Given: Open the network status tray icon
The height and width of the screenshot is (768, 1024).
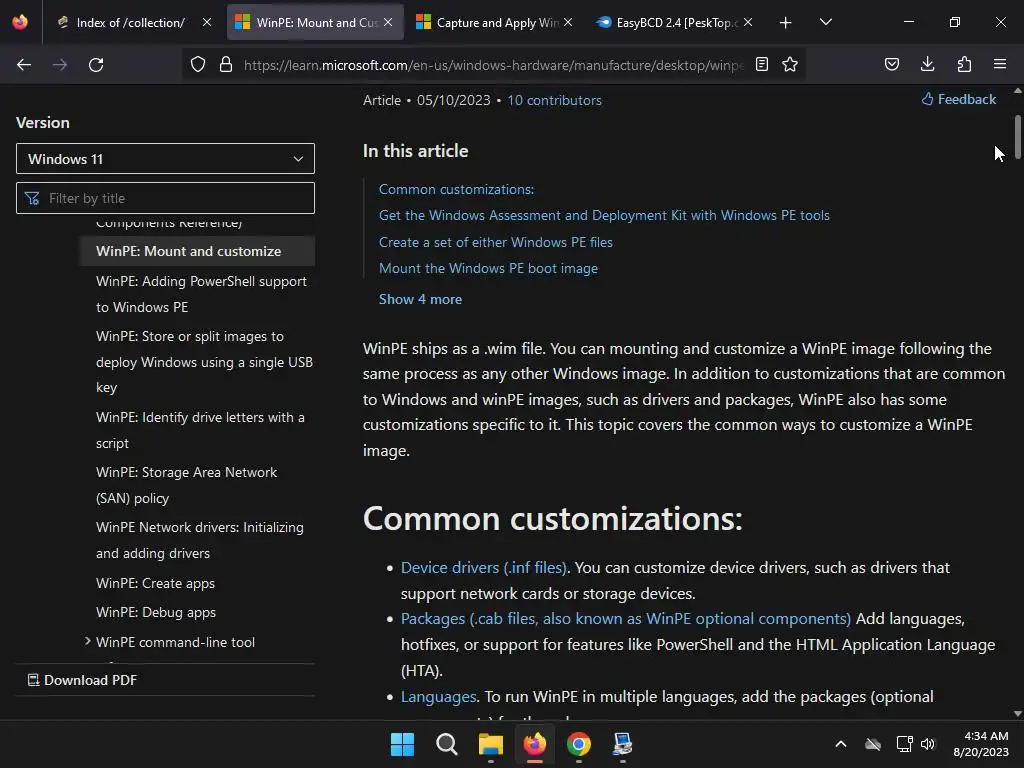Looking at the screenshot, I should [x=904, y=744].
